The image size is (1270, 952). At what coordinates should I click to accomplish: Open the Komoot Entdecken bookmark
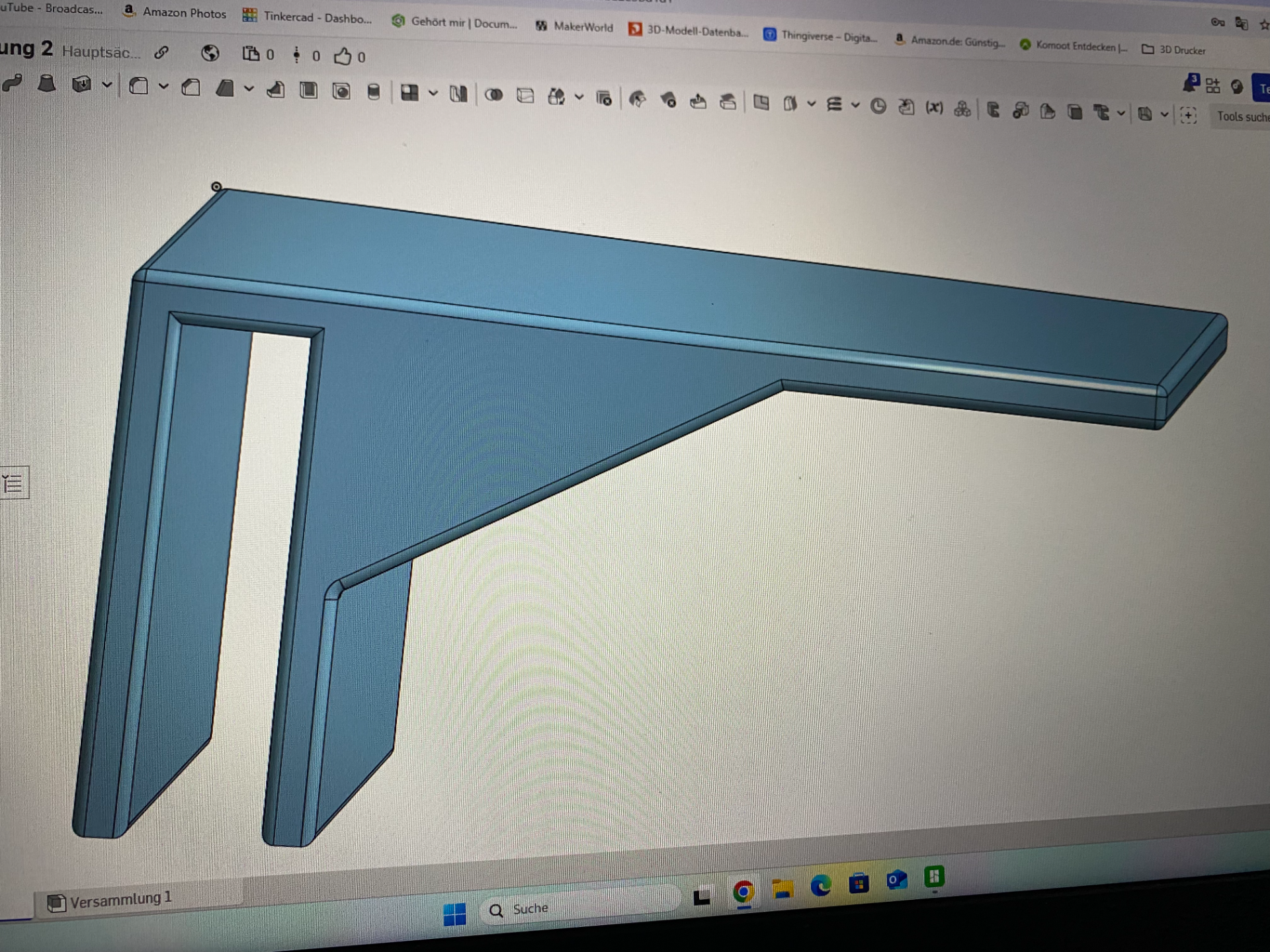[x=1074, y=46]
